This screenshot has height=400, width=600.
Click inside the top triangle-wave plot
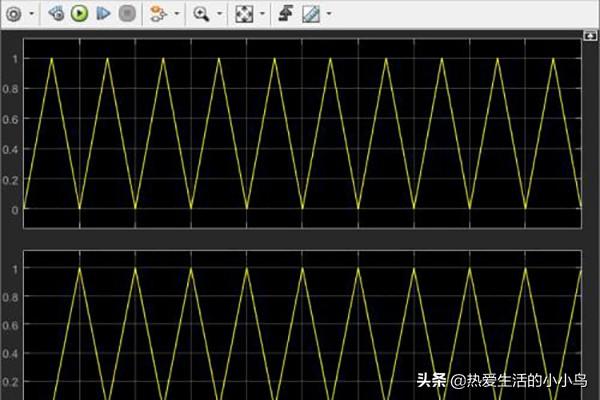(x=300, y=130)
